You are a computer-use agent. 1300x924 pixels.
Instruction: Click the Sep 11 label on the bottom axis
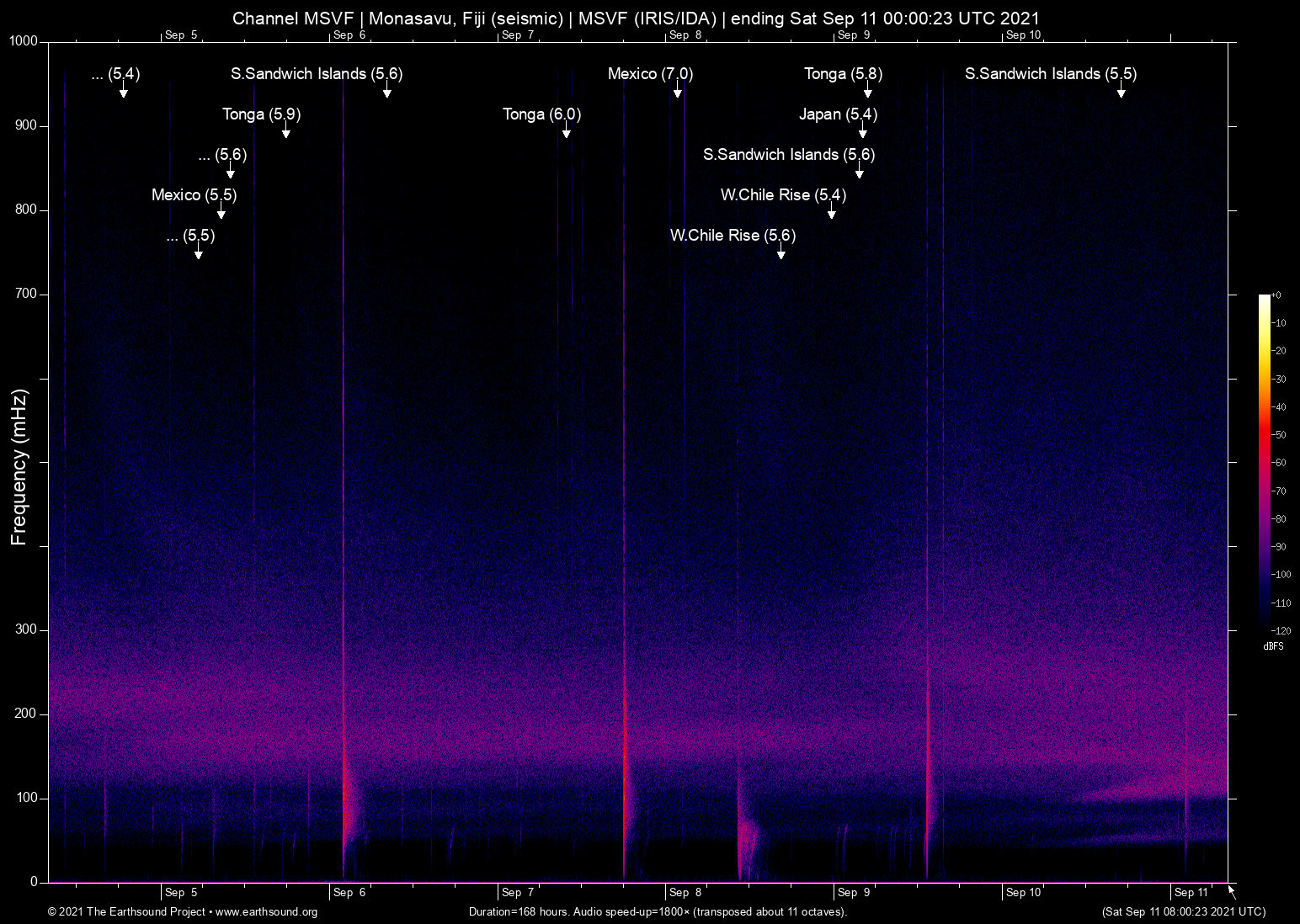(x=1191, y=892)
